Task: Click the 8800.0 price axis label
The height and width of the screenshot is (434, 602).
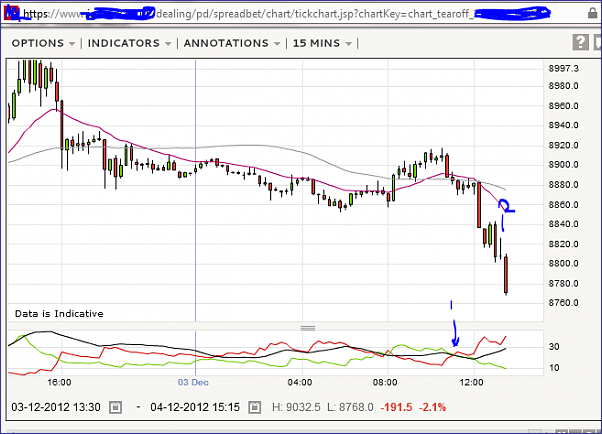Action: 564,263
